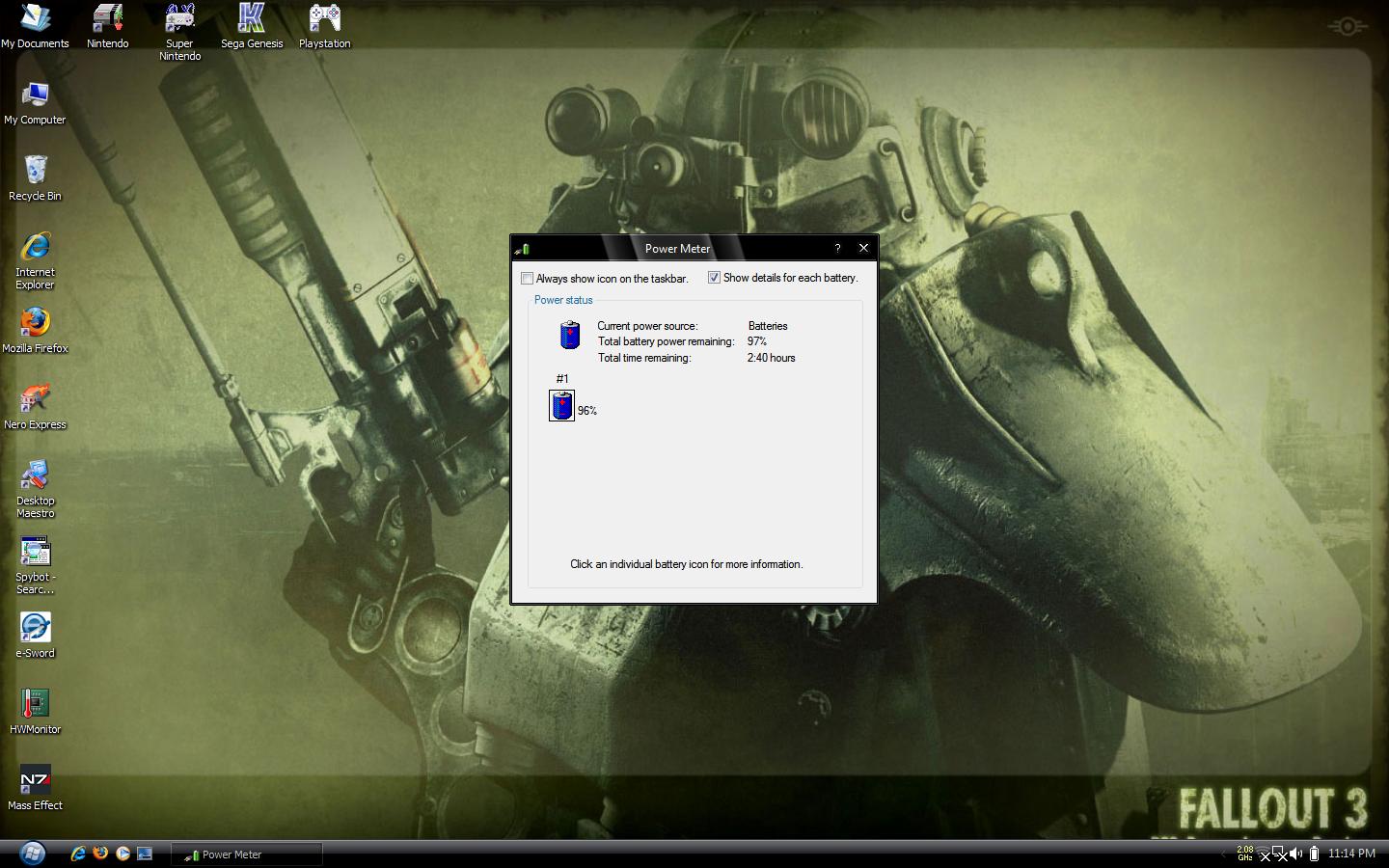Select the Spybot Search desktop icon
The width and height of the screenshot is (1389, 868).
pos(35,565)
